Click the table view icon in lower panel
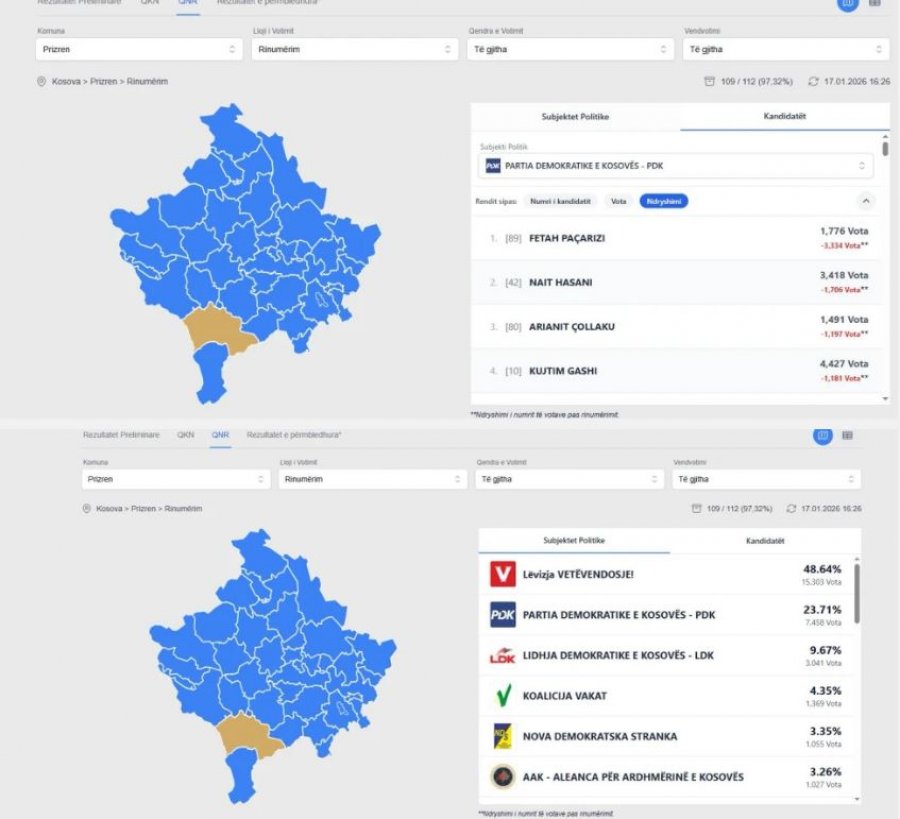Screen dimensions: 900x819 click(x=847, y=435)
